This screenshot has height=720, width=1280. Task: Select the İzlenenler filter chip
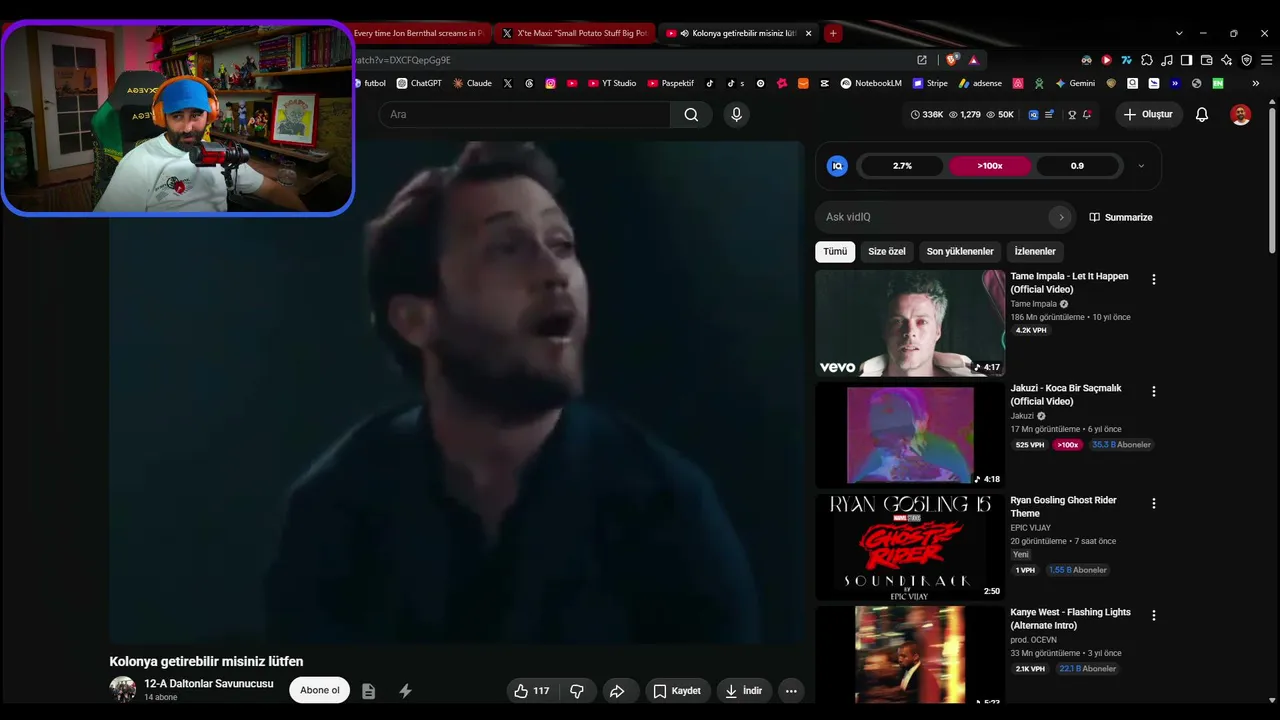[x=1035, y=252]
